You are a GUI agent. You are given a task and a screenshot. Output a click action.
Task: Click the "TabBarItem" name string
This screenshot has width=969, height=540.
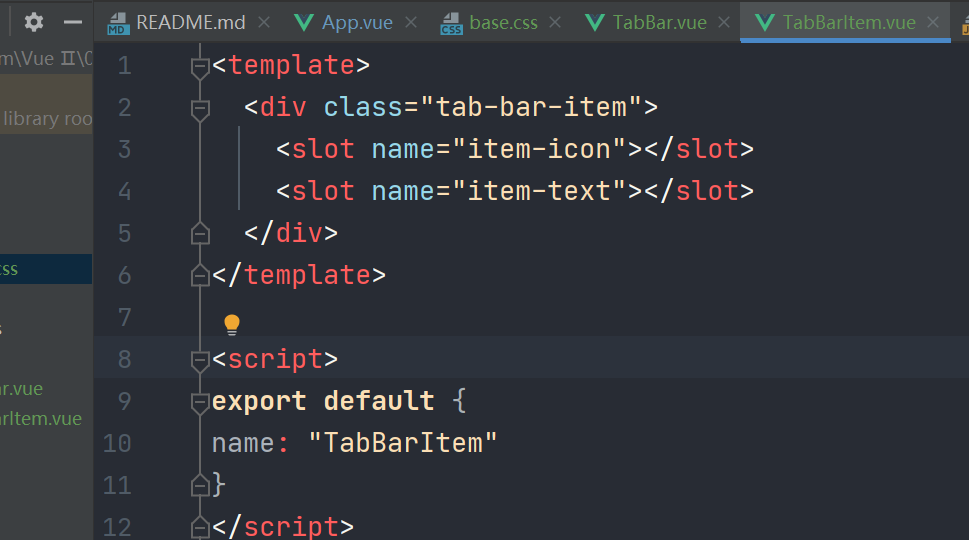tap(403, 443)
